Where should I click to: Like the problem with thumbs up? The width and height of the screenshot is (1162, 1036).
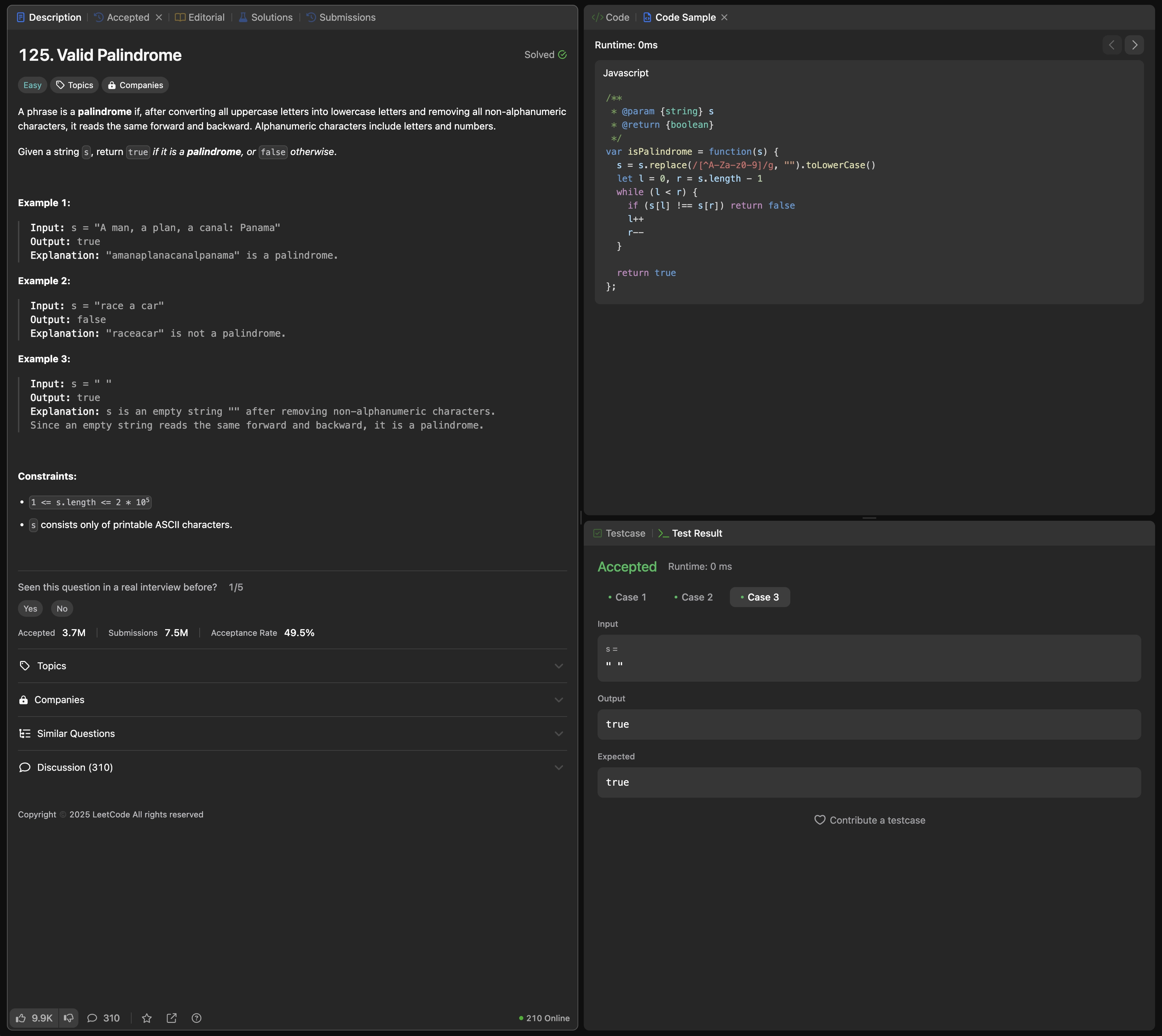click(x=34, y=1018)
